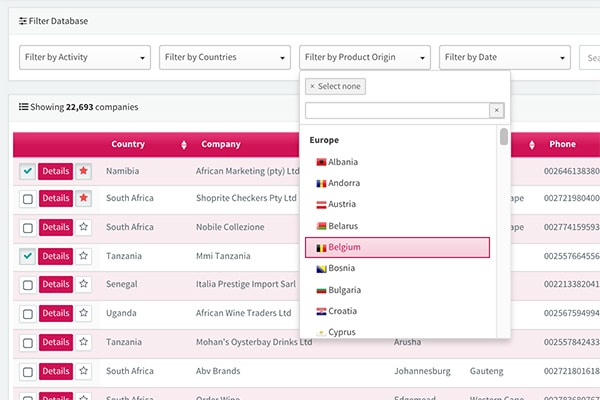Open Details for Mohan's Oysterbay Drinks

point(55,342)
